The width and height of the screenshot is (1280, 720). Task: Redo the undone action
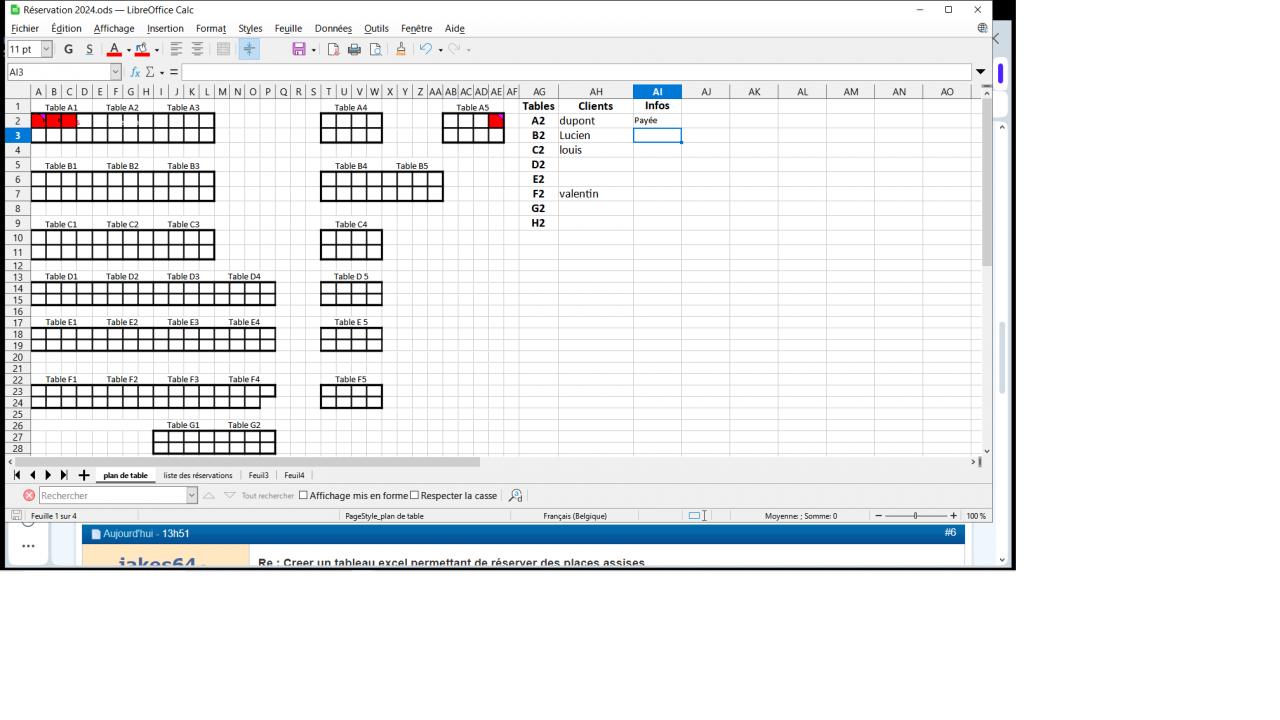(x=454, y=49)
